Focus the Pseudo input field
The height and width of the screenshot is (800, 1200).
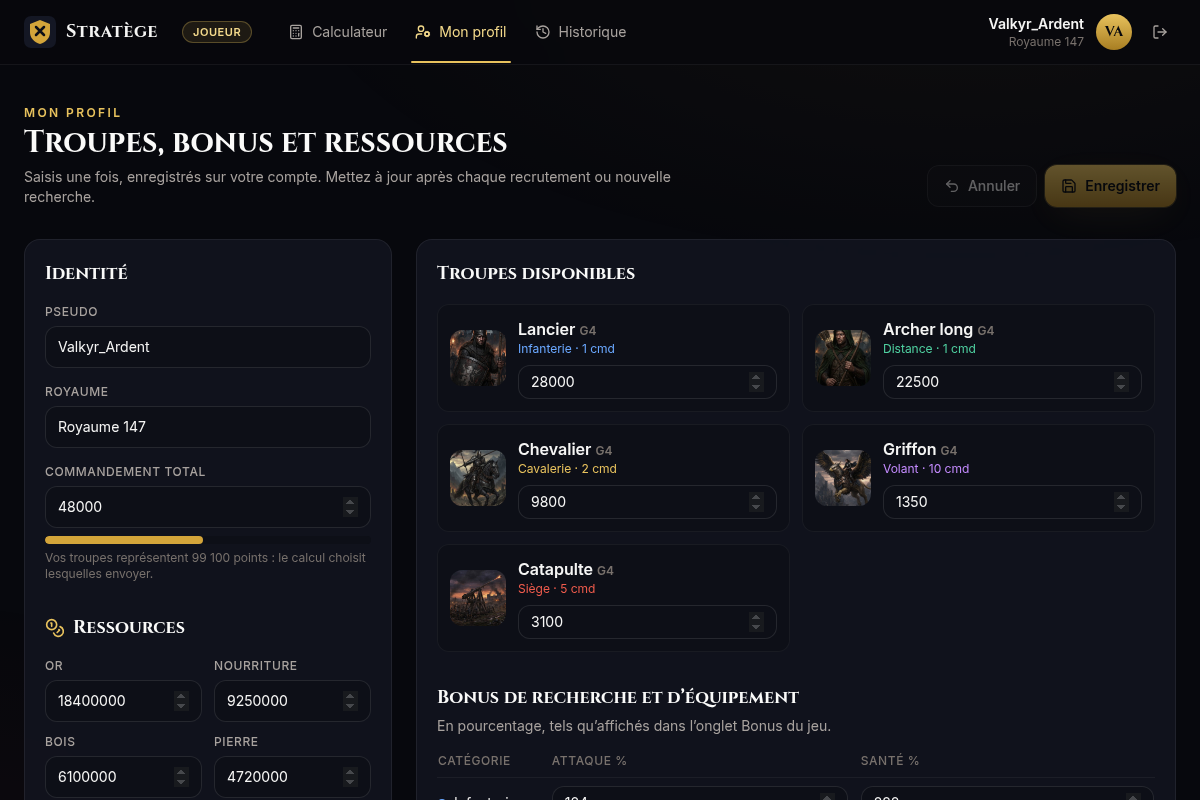(x=208, y=347)
